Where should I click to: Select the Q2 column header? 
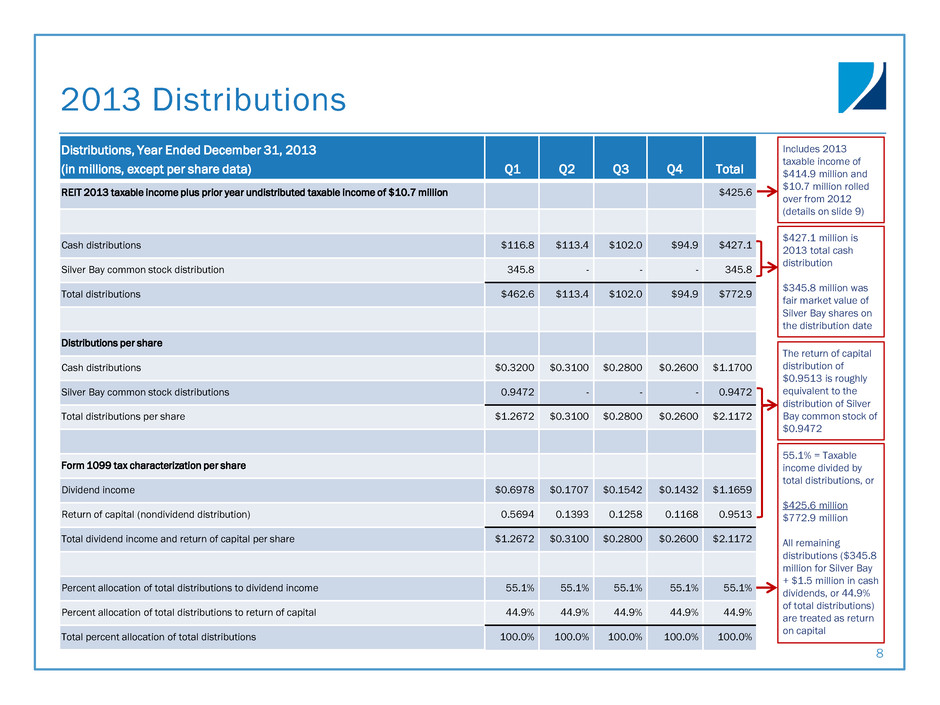(x=569, y=169)
